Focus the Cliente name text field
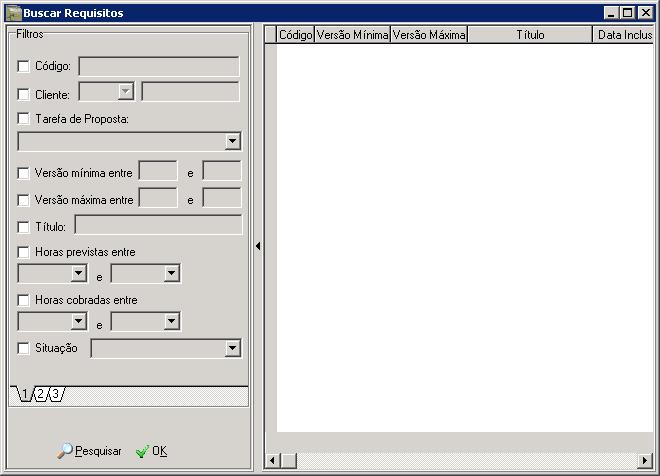 click(x=190, y=91)
